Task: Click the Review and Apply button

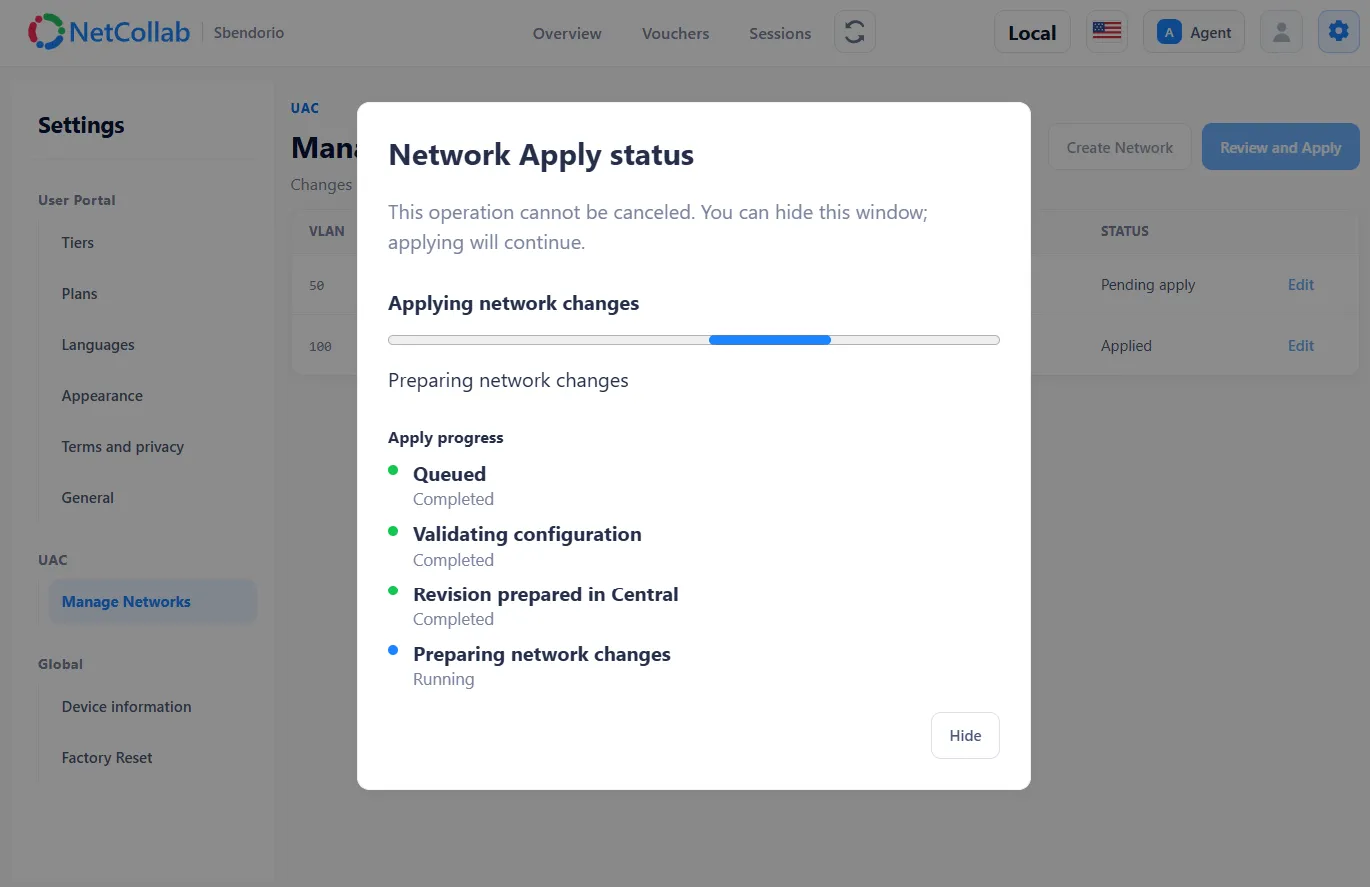Action: pos(1280,147)
